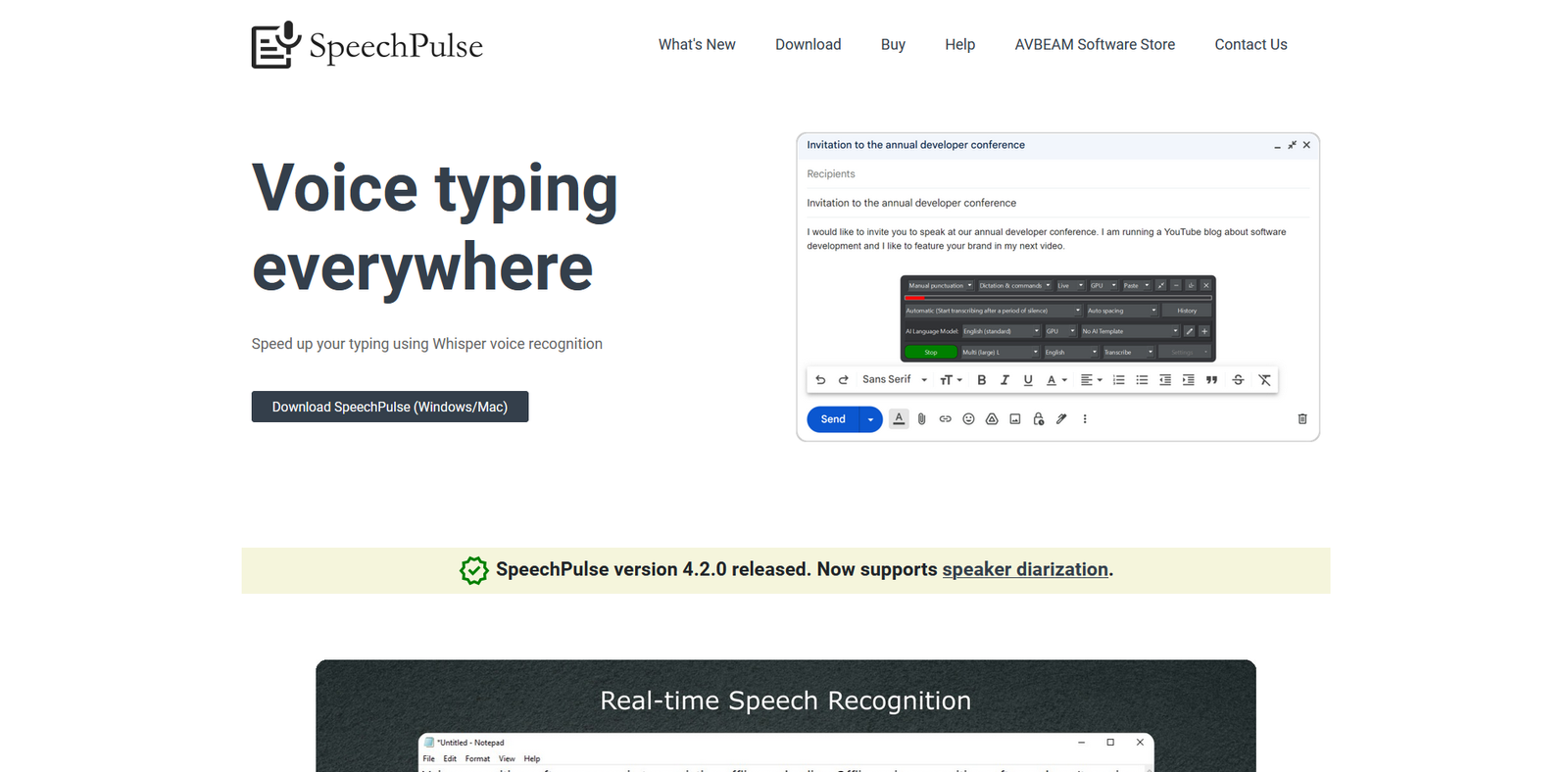Open the speaker diarization link
Image resolution: width=1568 pixels, height=772 pixels.
[1025, 569]
